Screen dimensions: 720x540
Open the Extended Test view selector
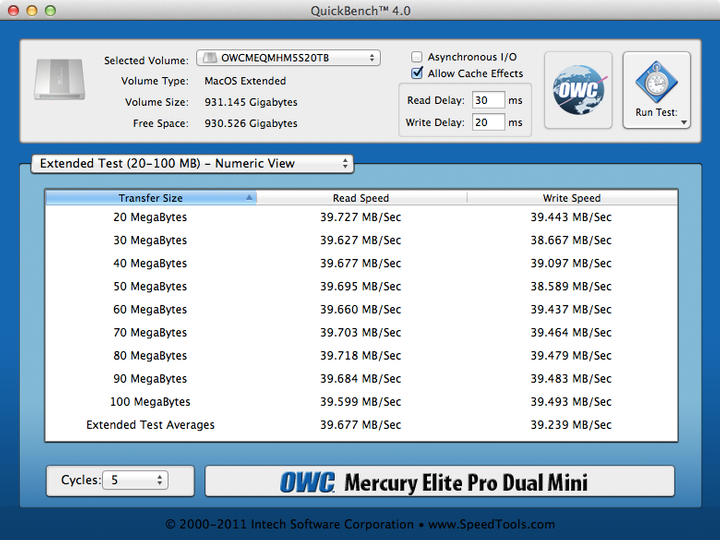[x=192, y=163]
